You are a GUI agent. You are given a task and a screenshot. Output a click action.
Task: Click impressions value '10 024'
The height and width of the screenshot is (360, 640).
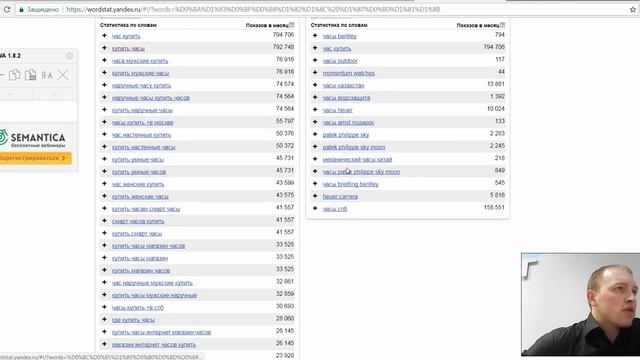(496, 109)
